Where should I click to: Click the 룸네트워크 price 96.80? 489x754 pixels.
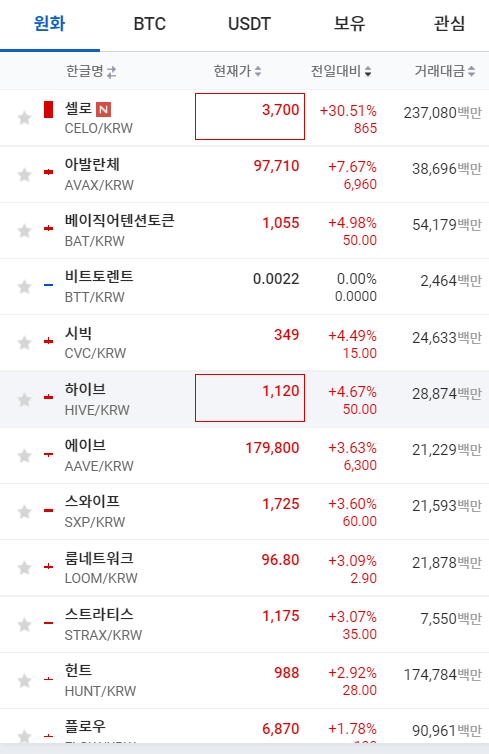tap(280, 560)
